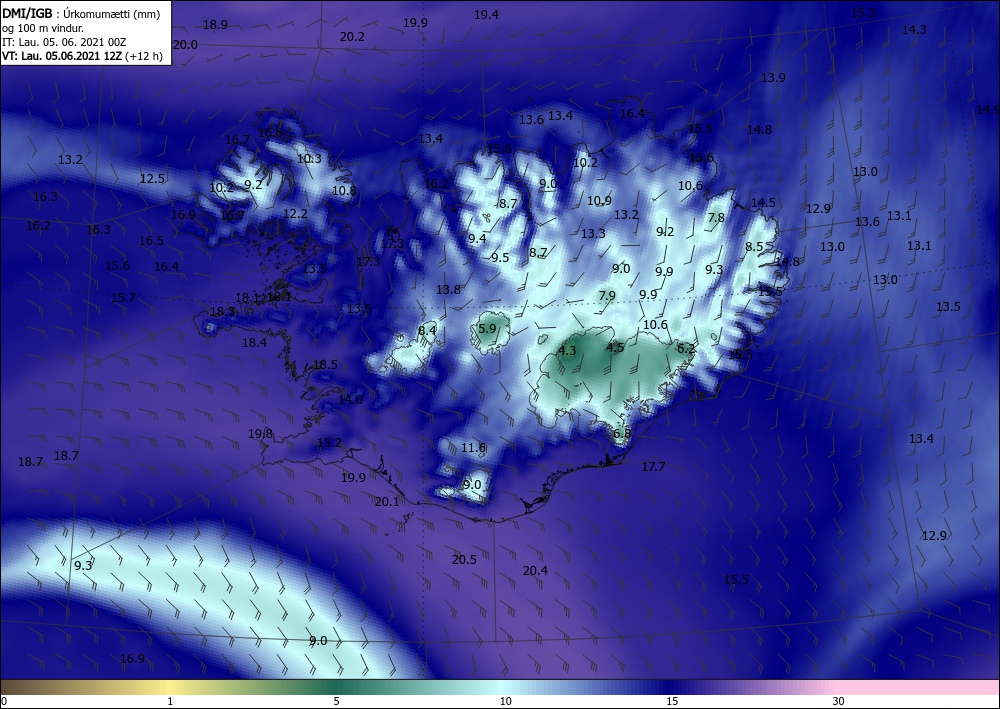
Task: Click the 7.8 value in the northeast
Action: click(x=716, y=217)
